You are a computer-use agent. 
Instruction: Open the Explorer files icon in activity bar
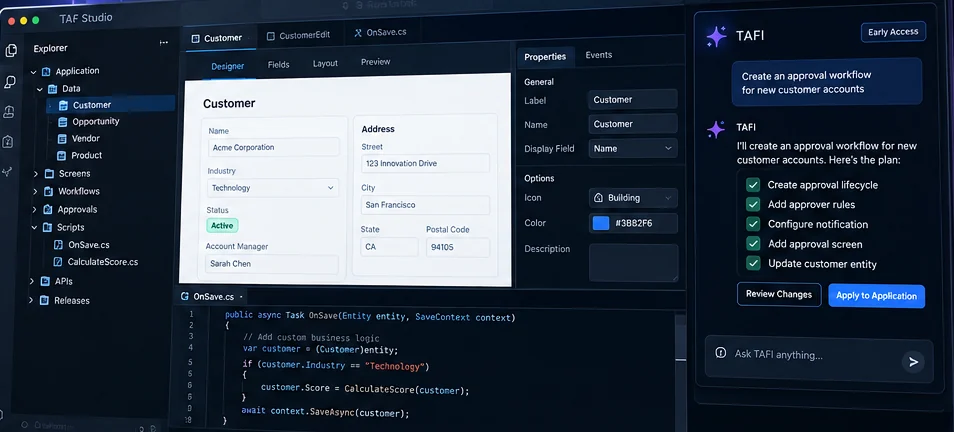click(11, 51)
